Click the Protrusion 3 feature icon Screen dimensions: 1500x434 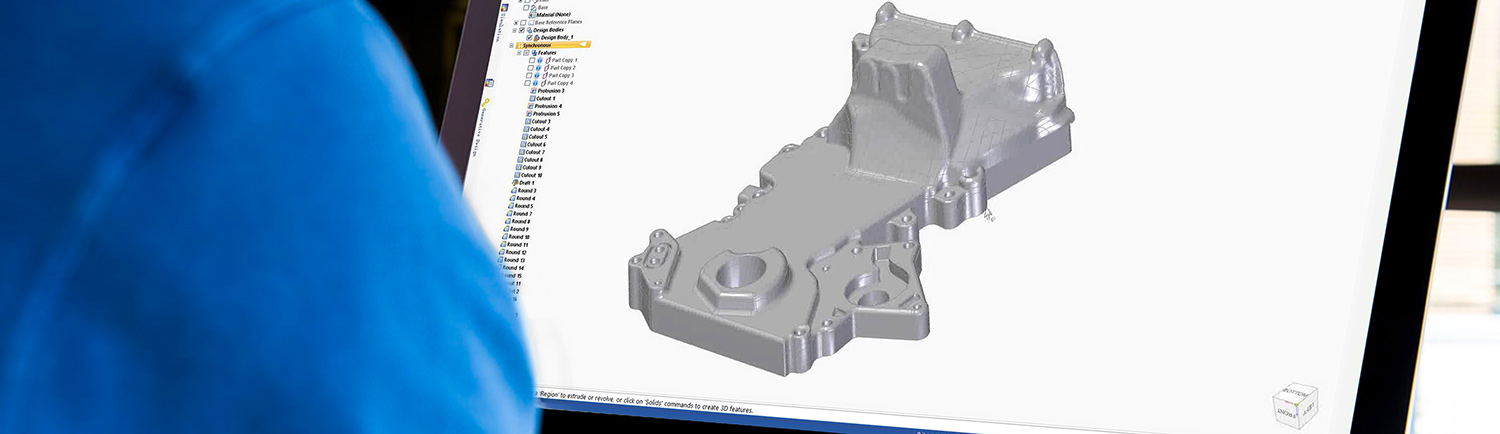[x=533, y=91]
